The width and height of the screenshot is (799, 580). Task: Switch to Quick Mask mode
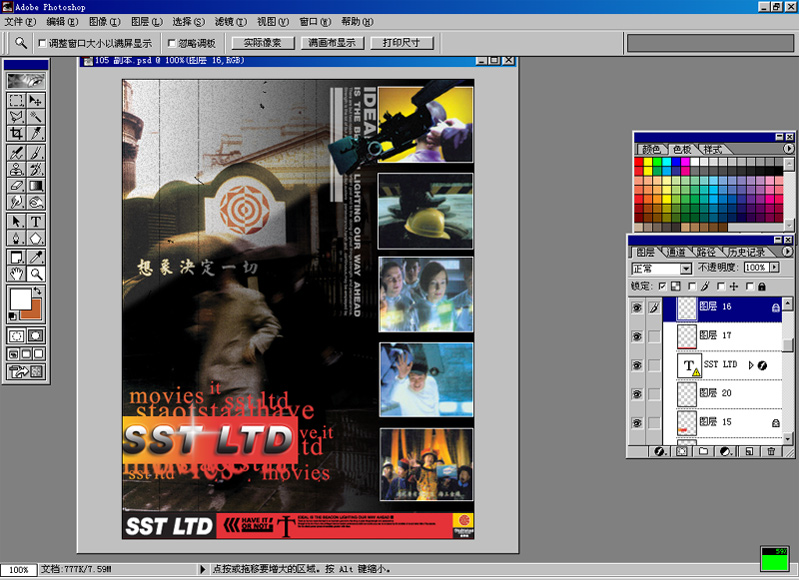click(x=36, y=336)
